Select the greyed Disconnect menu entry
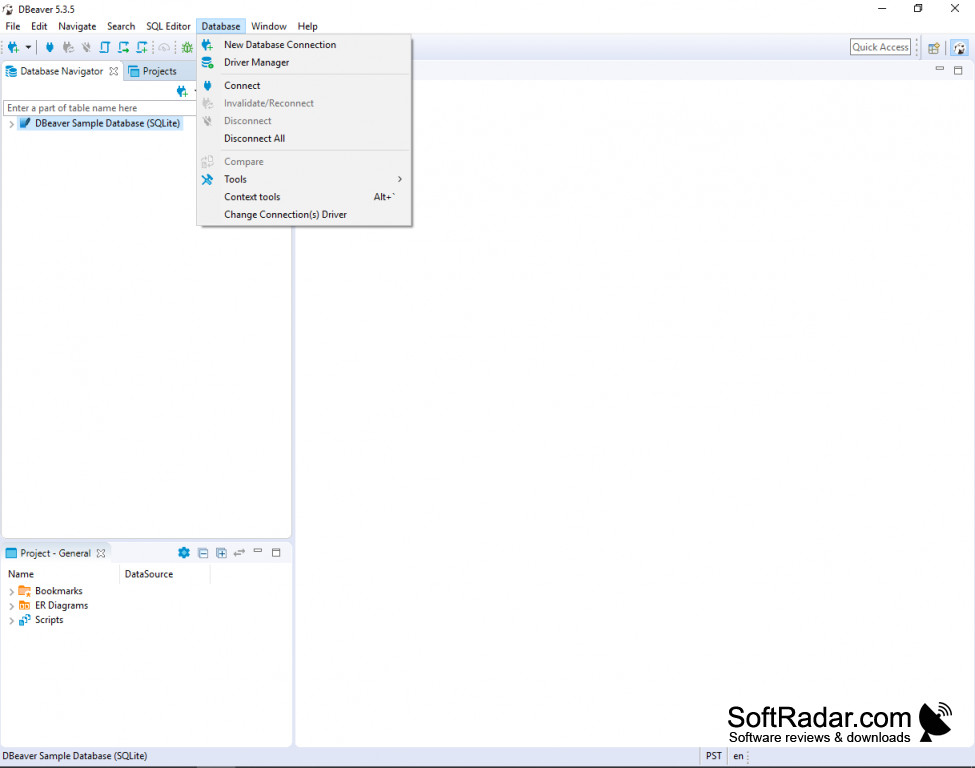Viewport: 975px width, 768px height. coord(304,121)
